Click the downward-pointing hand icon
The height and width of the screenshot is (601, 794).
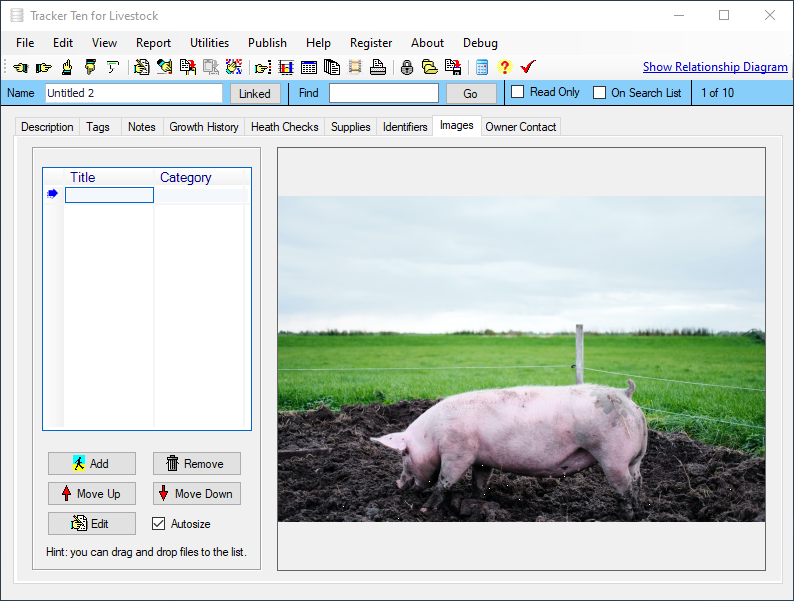[x=90, y=67]
